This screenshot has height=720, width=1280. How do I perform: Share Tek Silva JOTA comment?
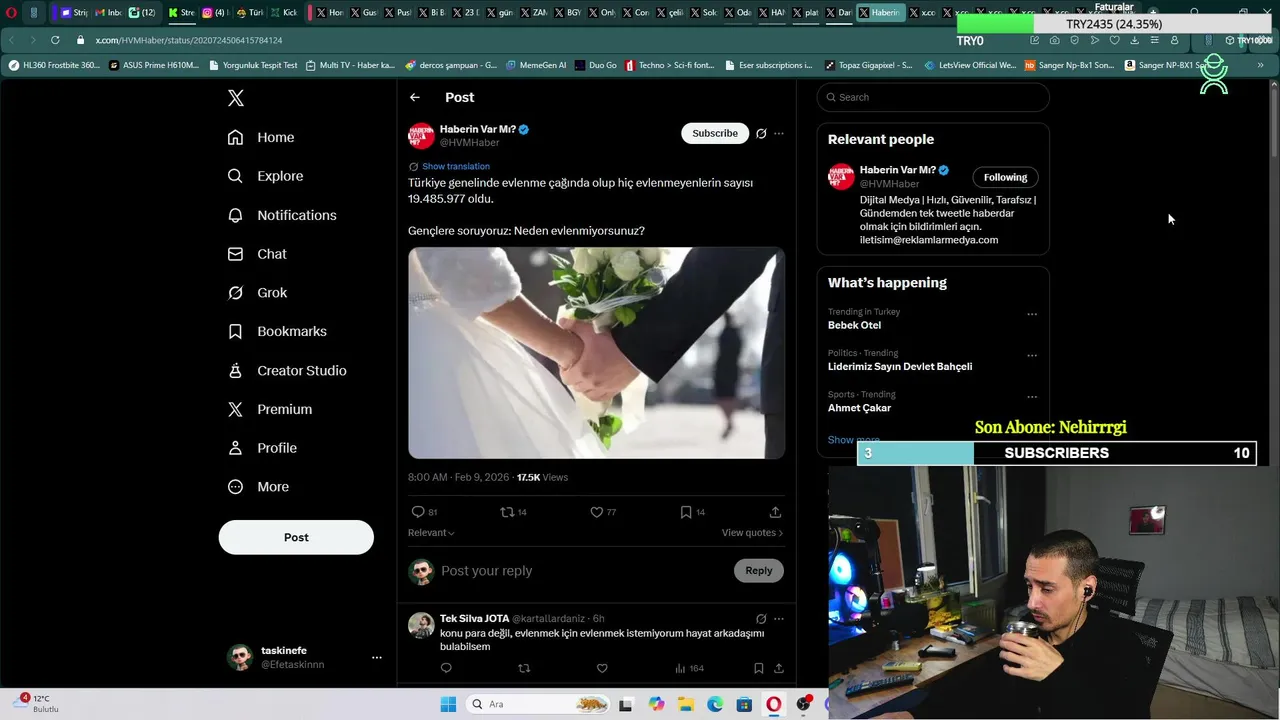(779, 668)
